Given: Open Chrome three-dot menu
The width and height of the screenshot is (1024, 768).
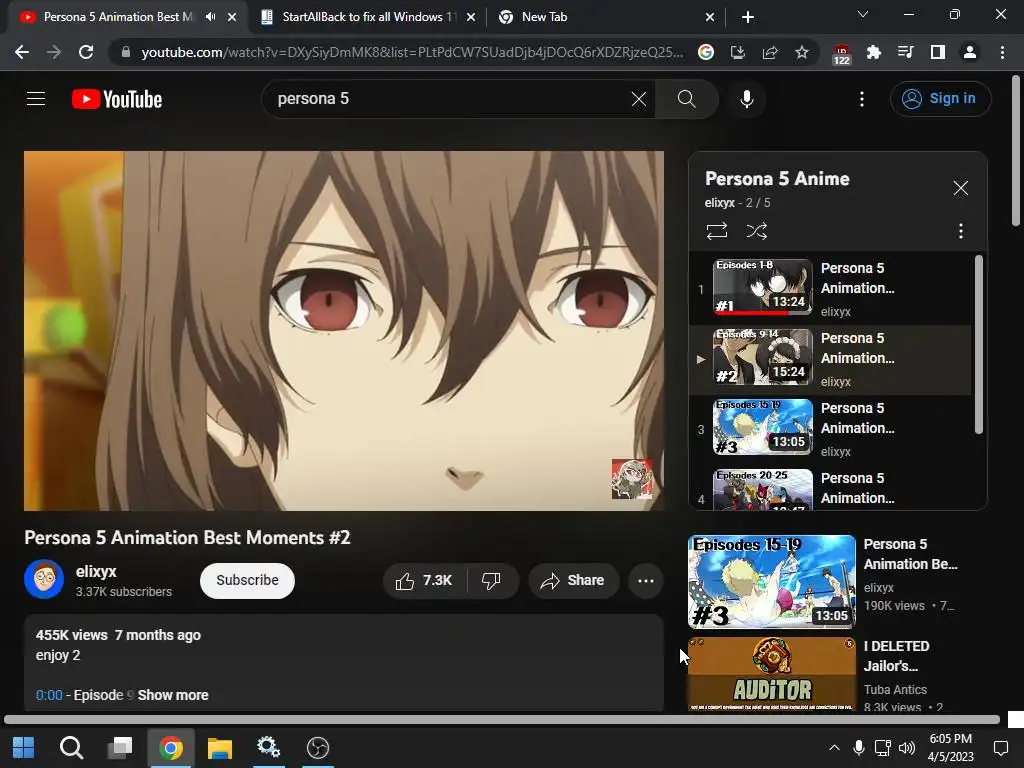Looking at the screenshot, I should pos(1002,52).
